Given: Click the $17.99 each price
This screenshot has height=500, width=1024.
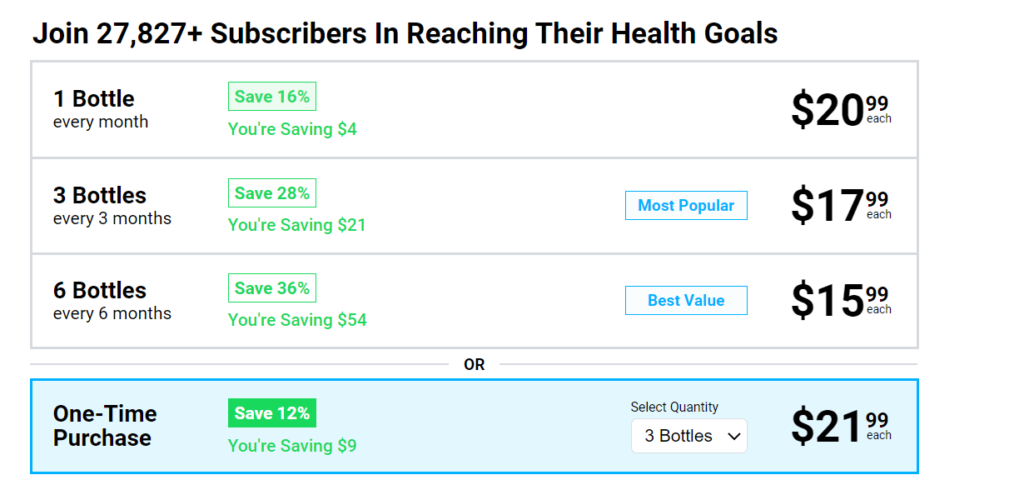Looking at the screenshot, I should pos(840,205).
